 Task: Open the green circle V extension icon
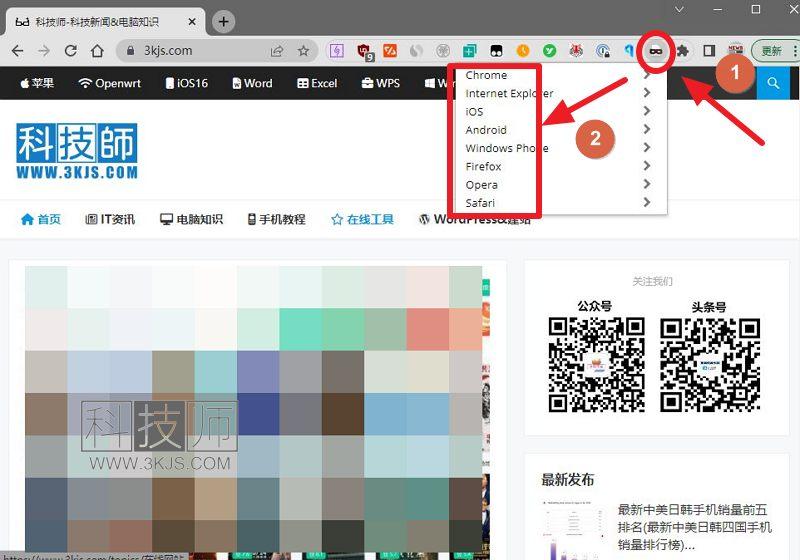[549, 50]
